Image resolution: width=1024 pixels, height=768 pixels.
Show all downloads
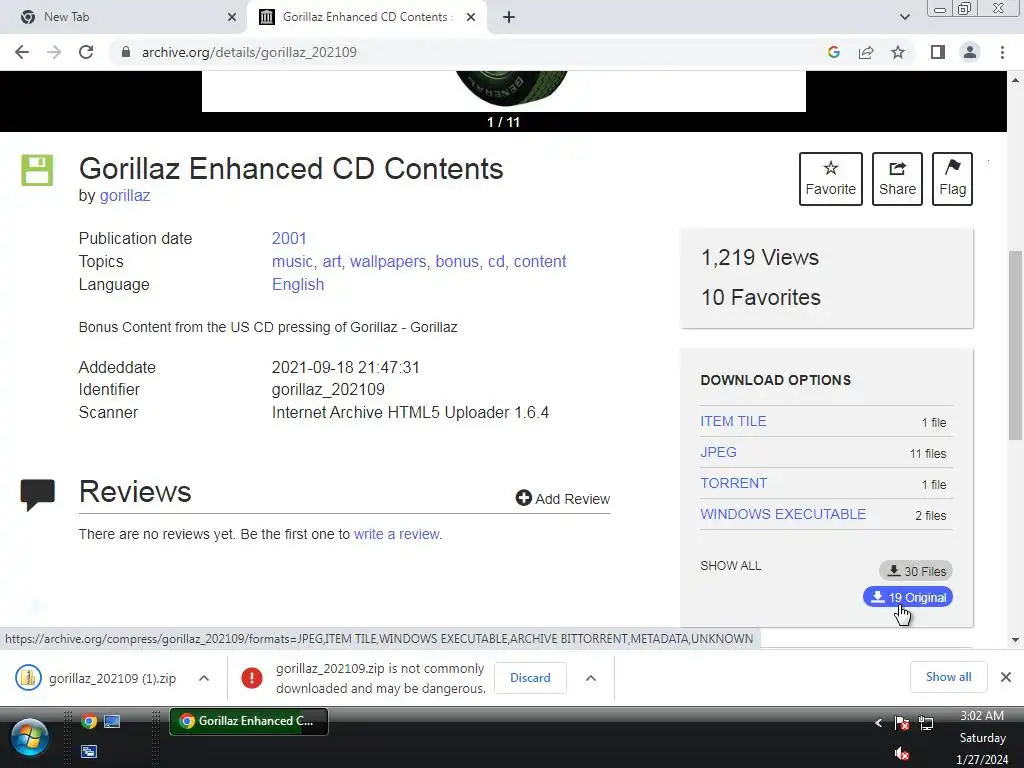[948, 677]
